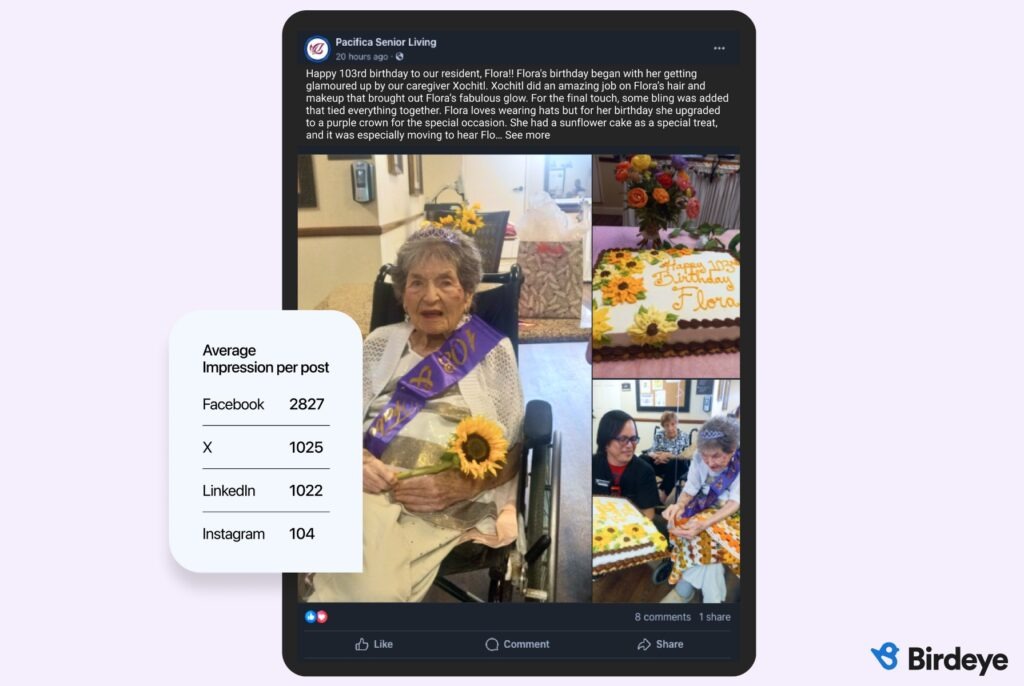The width and height of the screenshot is (1024, 686).
Task: View the 8 comments link
Action: click(662, 617)
